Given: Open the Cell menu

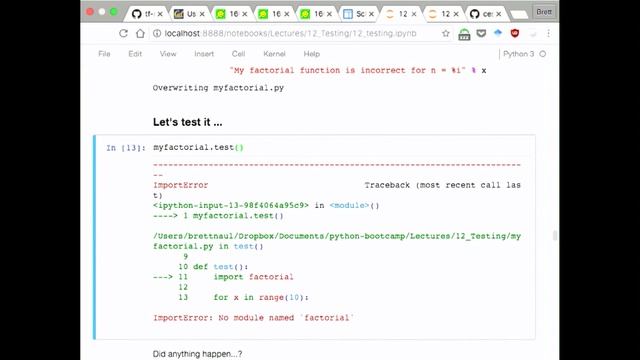Looking at the screenshot, I should coord(238,54).
